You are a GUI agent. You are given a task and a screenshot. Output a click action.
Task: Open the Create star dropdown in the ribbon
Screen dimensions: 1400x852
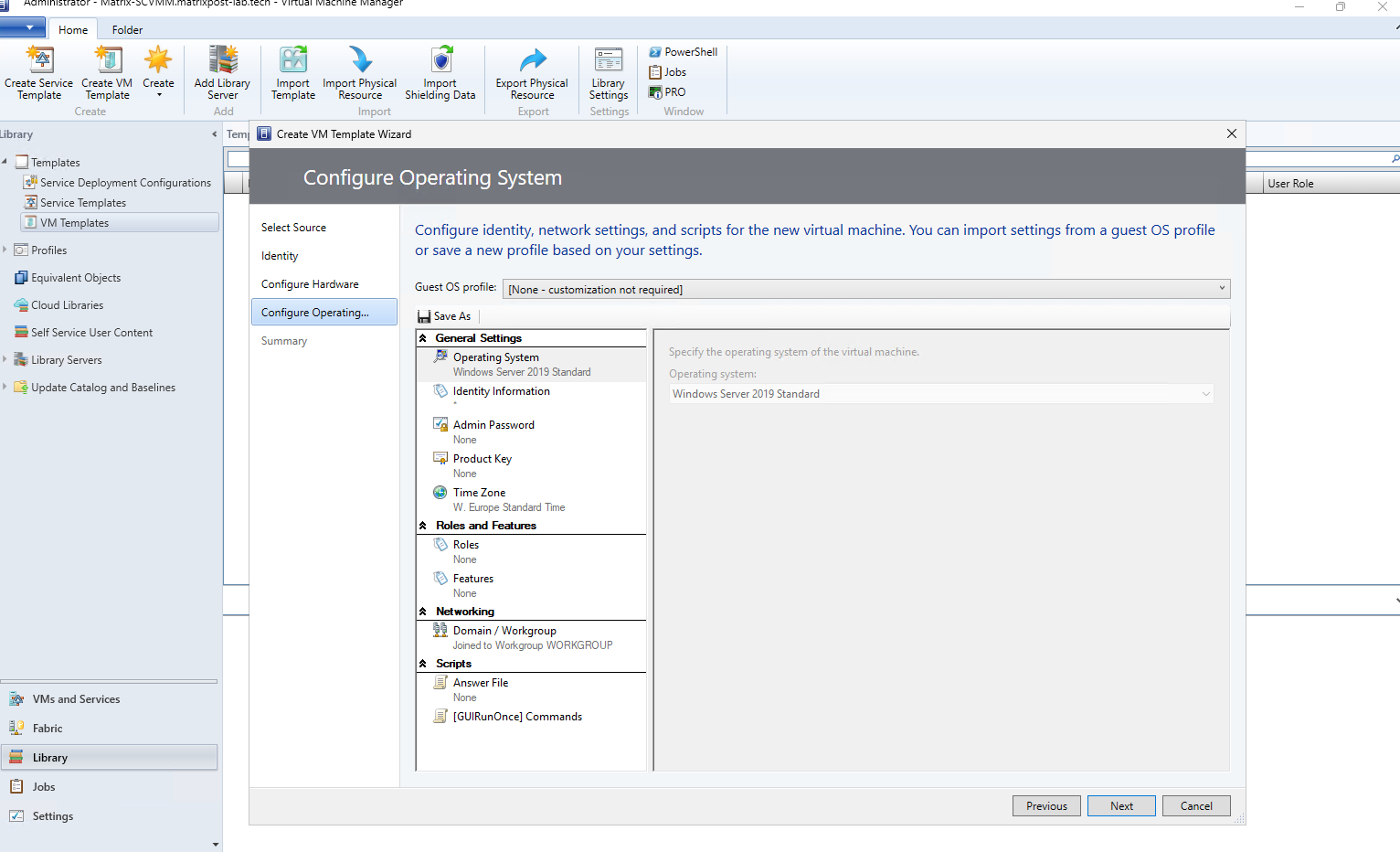tap(158, 73)
